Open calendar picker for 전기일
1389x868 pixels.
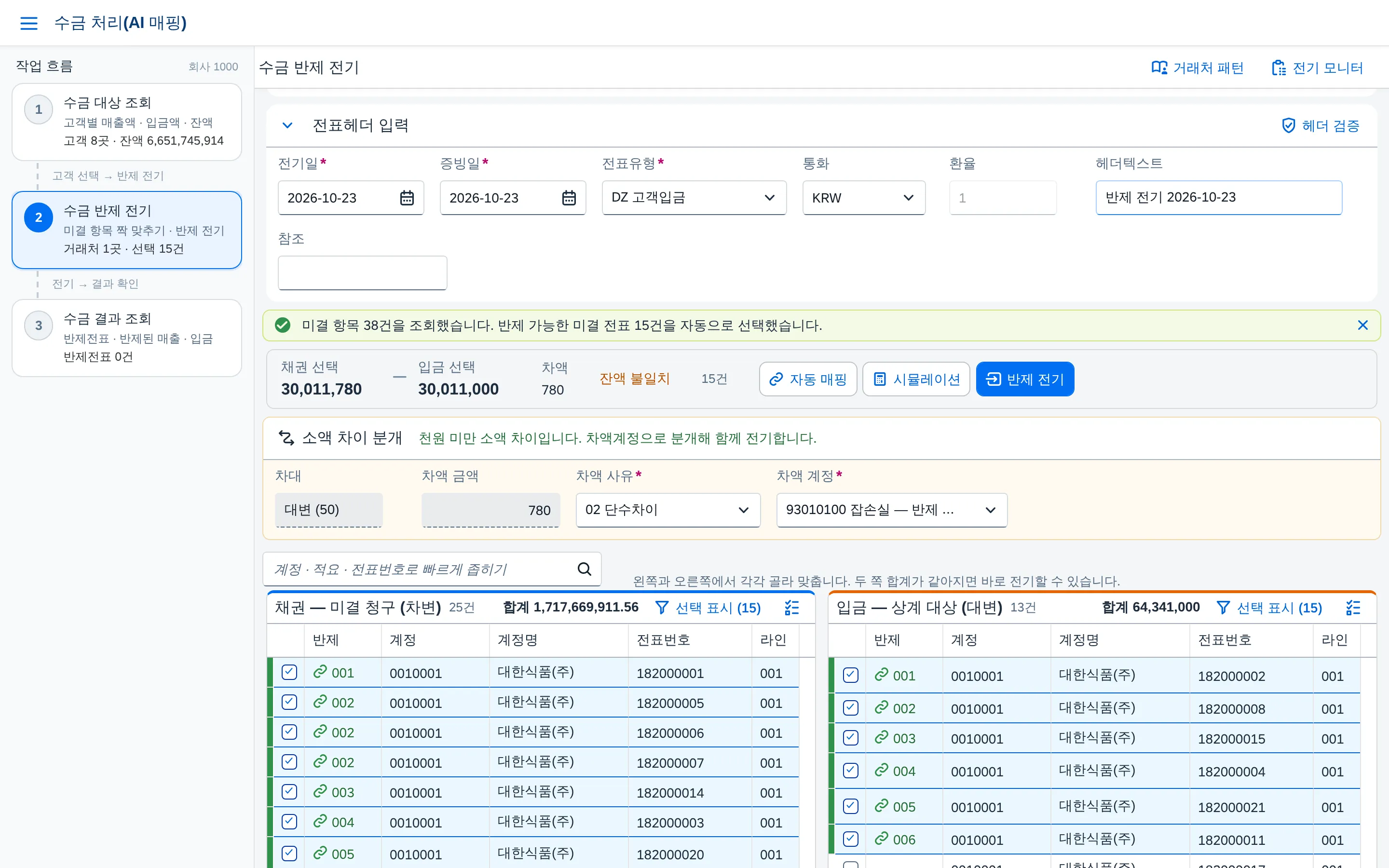pyautogui.click(x=407, y=198)
